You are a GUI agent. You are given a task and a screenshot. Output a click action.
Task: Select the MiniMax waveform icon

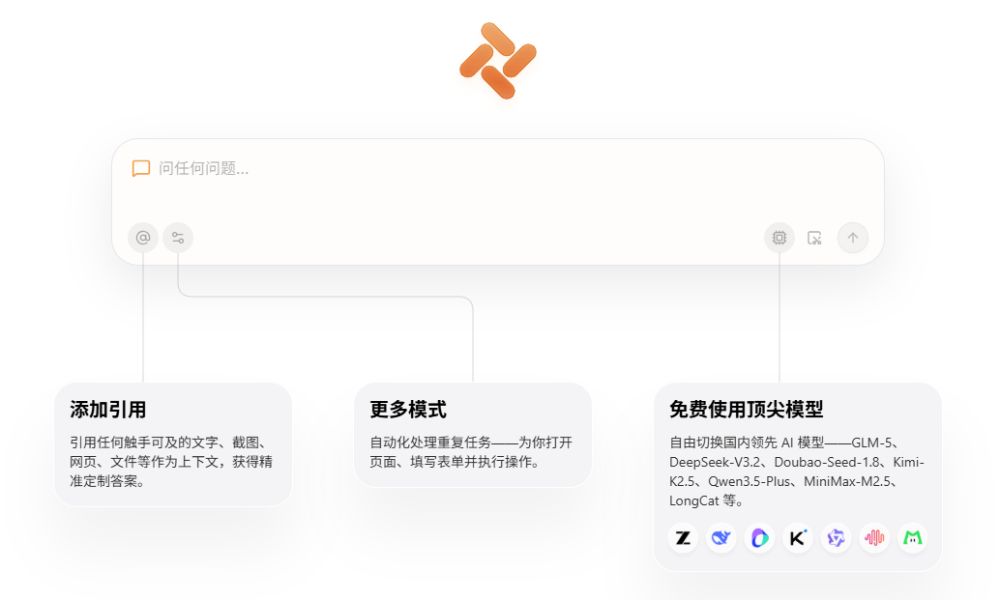[874, 538]
